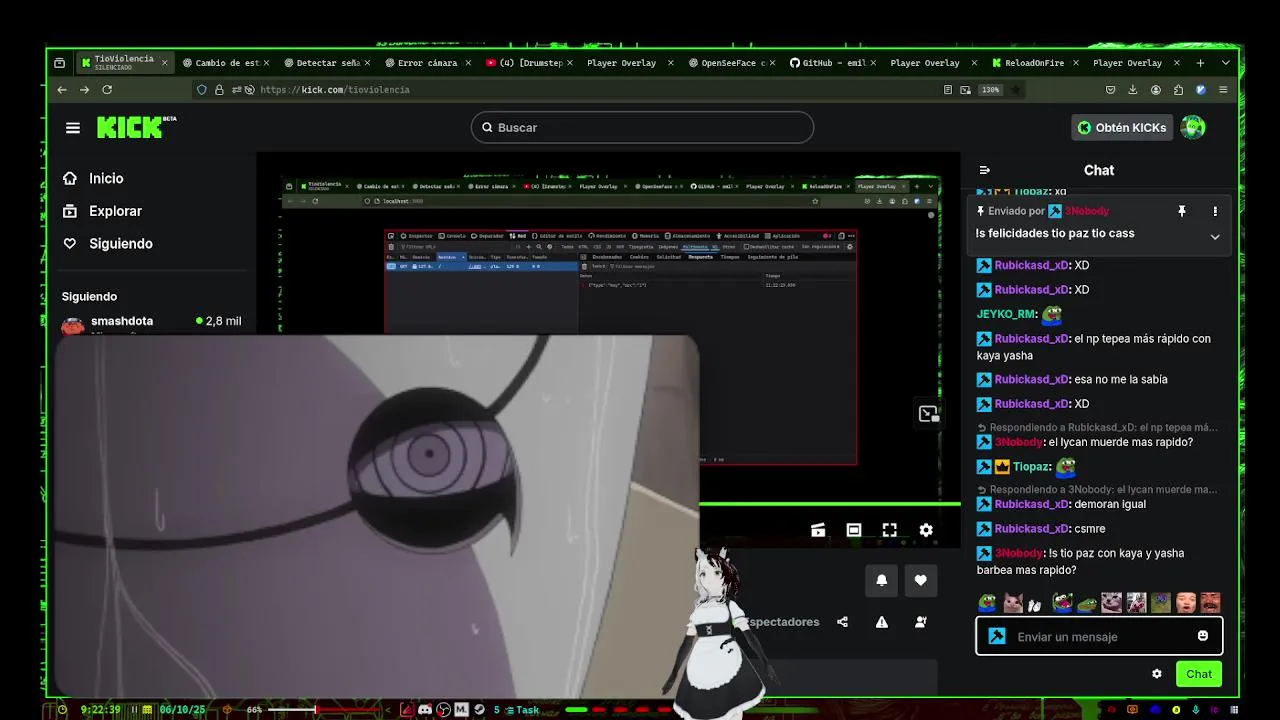The height and width of the screenshot is (720, 1280).
Task: Go back in browser history
Action: [62, 90]
